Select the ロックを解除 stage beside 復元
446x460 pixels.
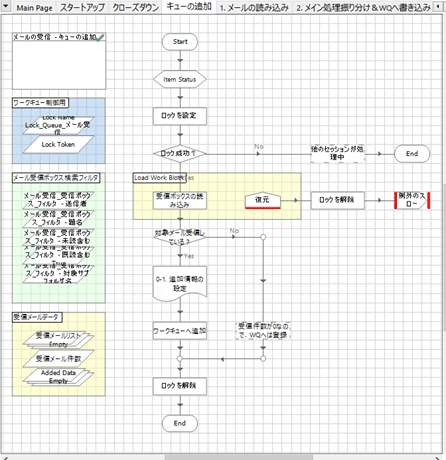[337, 200]
